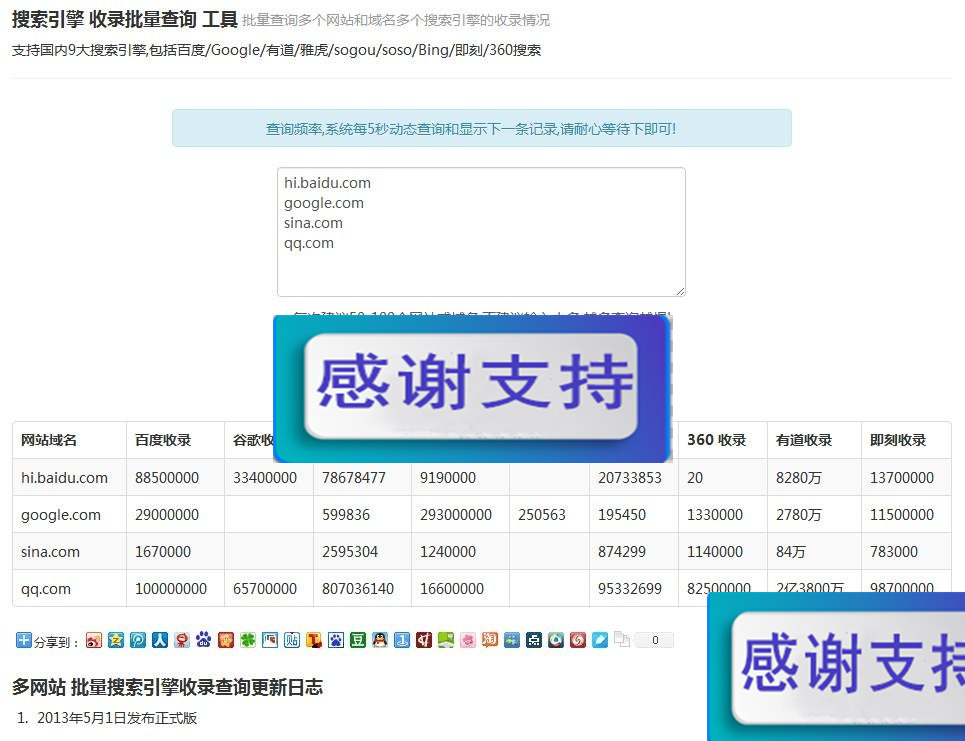
Task: Click the bare blue Baidu paw share icon
Action: click(x=204, y=640)
